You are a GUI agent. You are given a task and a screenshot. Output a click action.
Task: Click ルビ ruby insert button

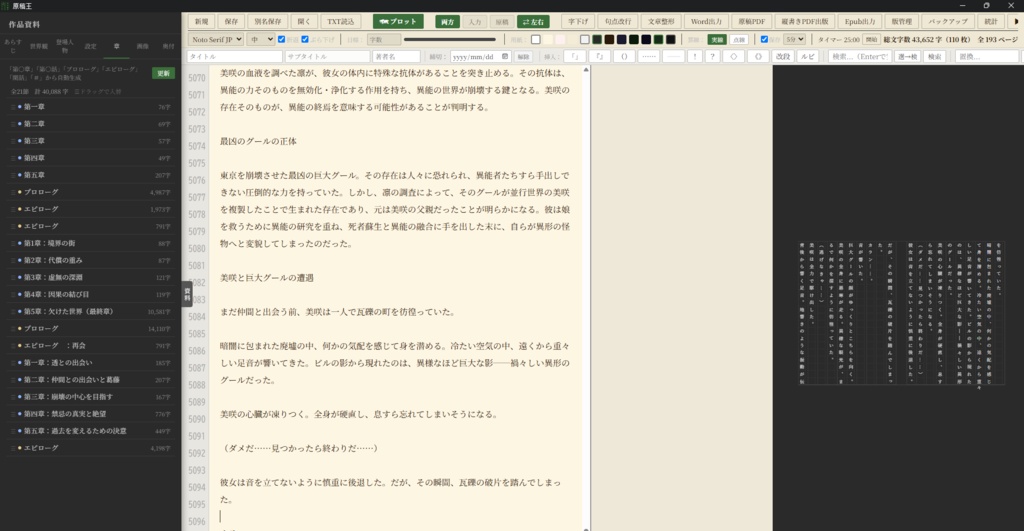click(x=808, y=57)
